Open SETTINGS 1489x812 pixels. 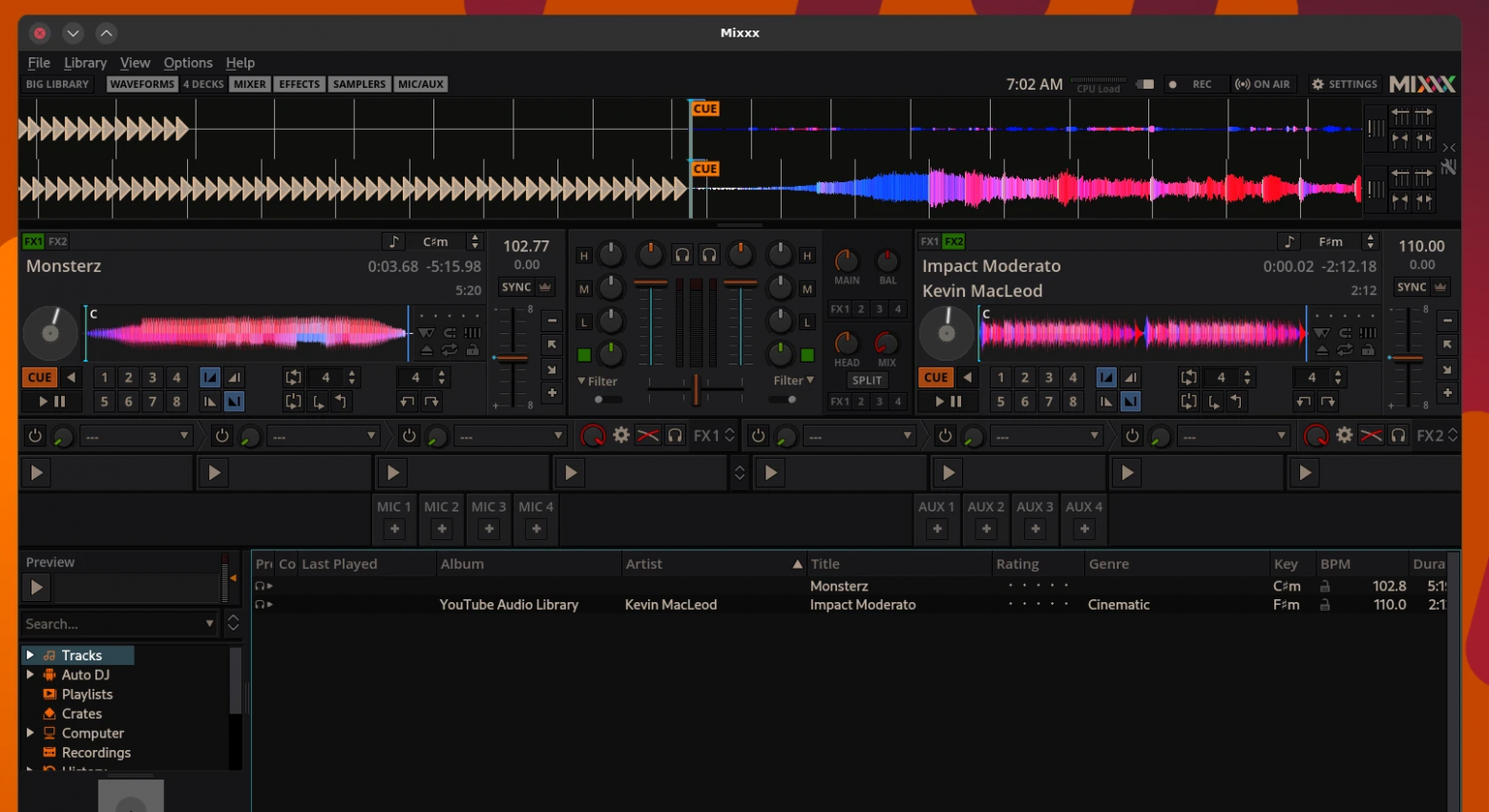tap(1344, 84)
